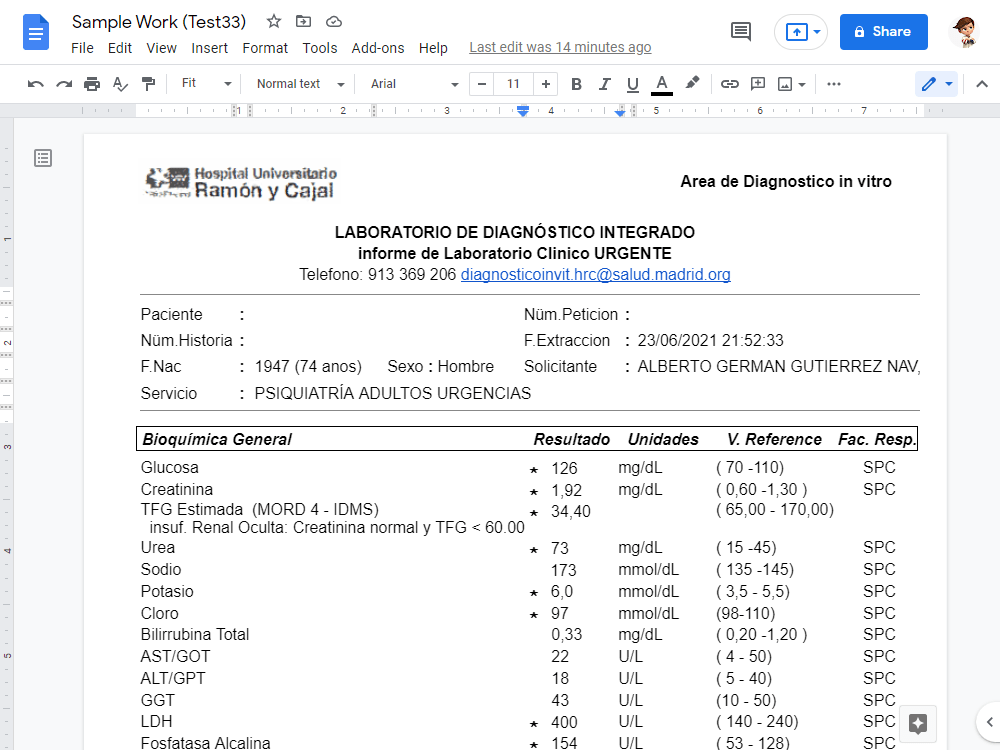This screenshot has width=1000, height=750.
Task: Toggle bold formatting
Action: click(x=576, y=84)
